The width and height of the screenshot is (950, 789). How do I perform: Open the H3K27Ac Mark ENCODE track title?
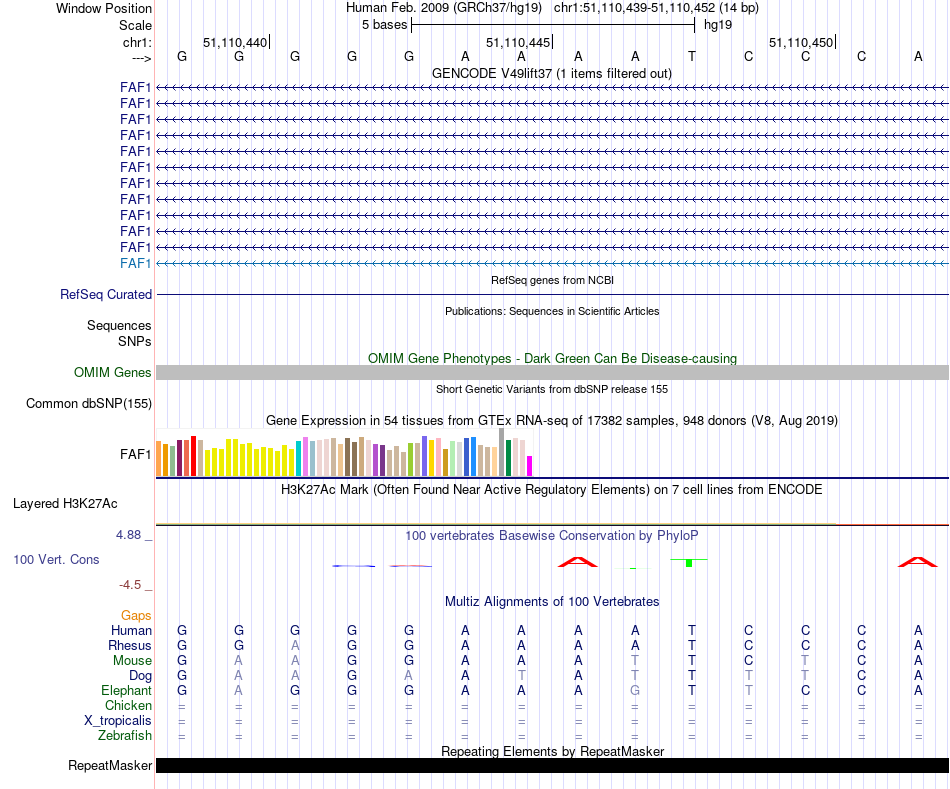pyautogui.click(x=552, y=490)
